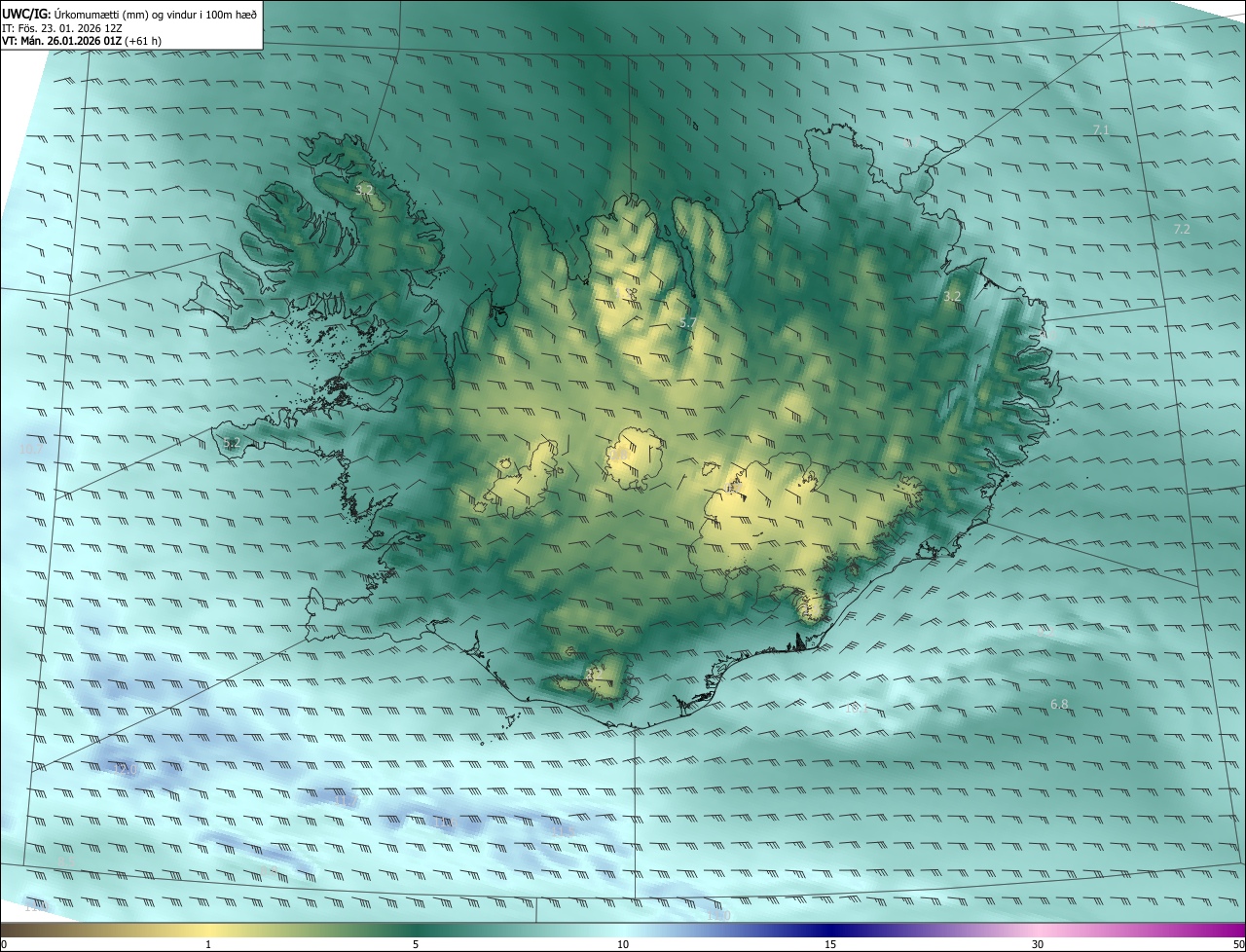Image resolution: width=1246 pixels, height=952 pixels.
Task: Click the '5.2' value on the map
Action: click(232, 443)
